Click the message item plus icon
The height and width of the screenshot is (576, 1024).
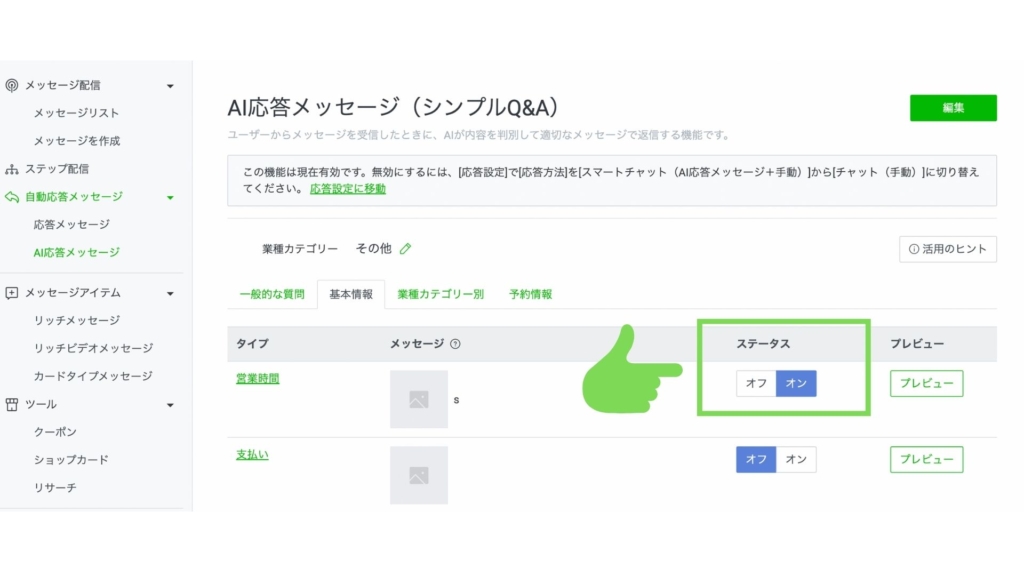12,293
